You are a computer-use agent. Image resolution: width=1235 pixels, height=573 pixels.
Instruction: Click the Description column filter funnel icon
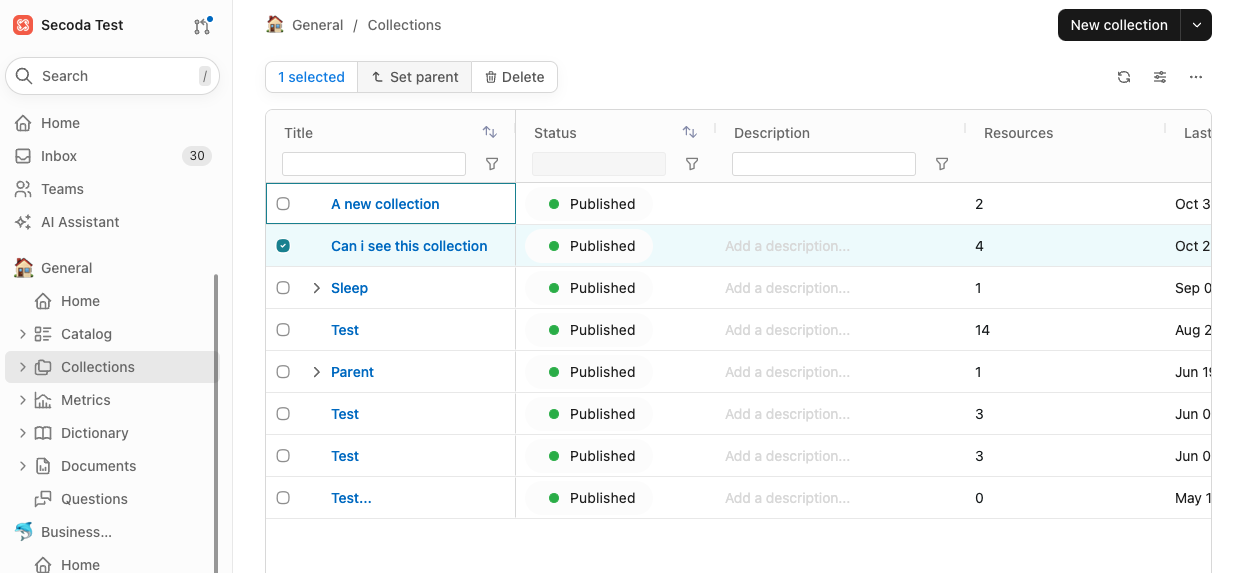coord(942,164)
